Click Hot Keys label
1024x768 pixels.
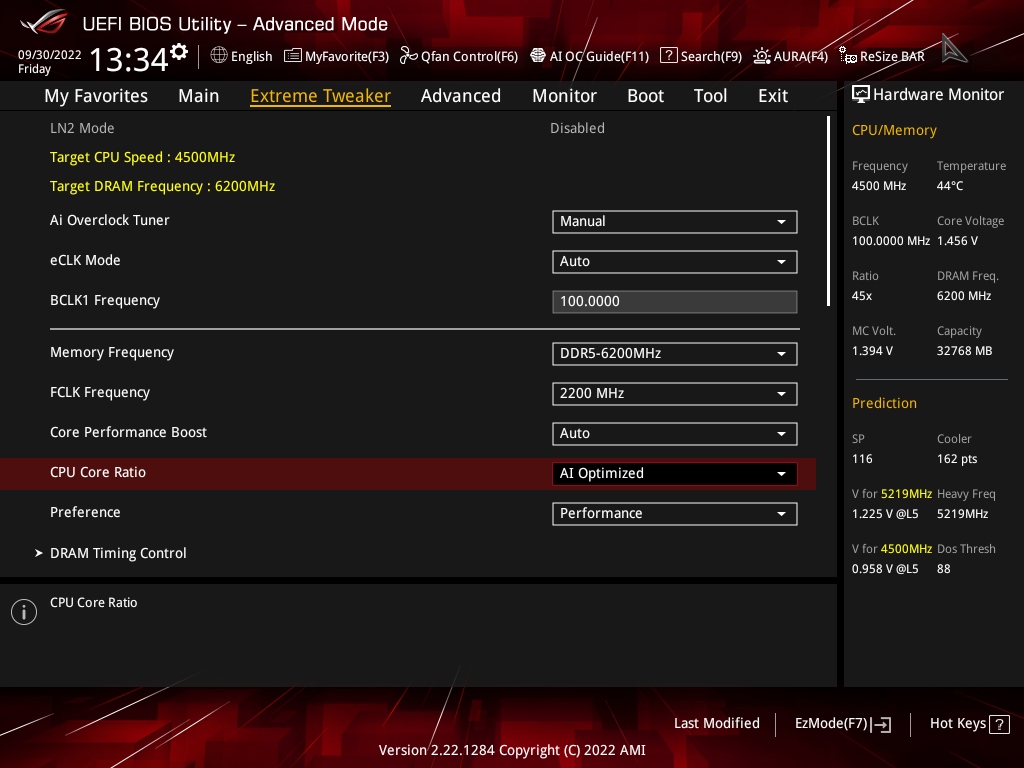(957, 723)
